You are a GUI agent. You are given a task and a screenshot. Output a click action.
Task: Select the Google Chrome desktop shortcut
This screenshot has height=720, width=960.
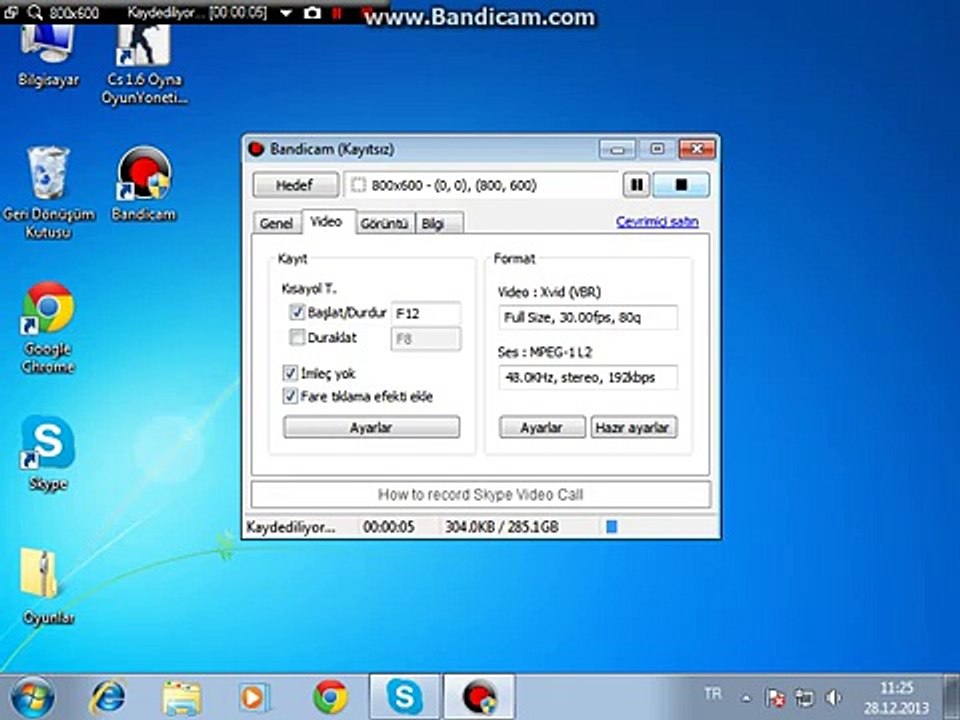(x=48, y=328)
